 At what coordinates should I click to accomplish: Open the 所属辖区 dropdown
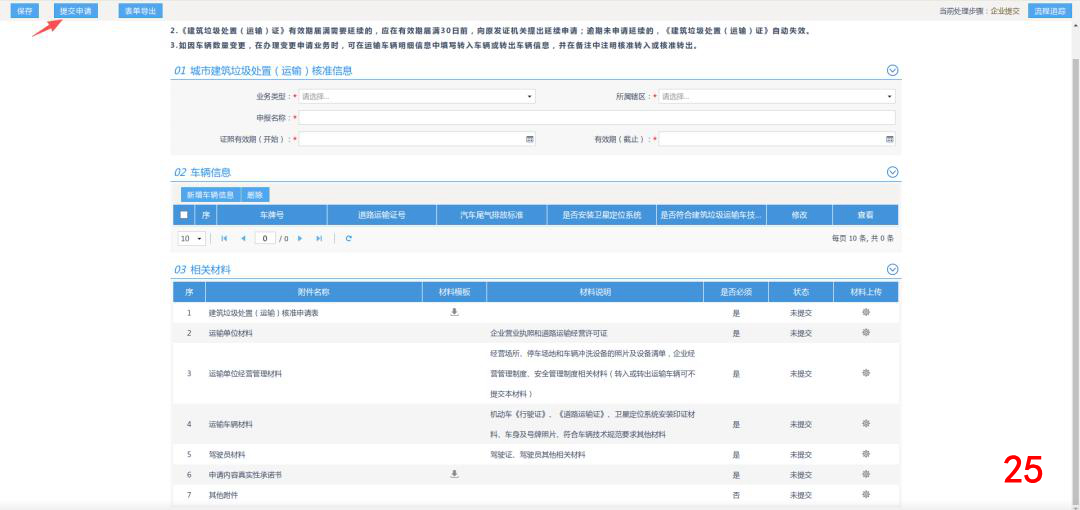click(x=777, y=97)
